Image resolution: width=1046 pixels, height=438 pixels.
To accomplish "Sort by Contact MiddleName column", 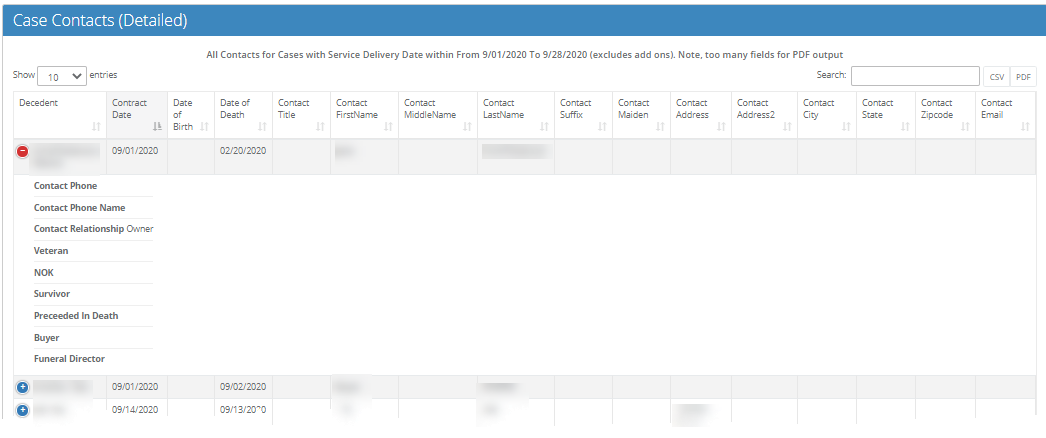I will (x=437, y=114).
